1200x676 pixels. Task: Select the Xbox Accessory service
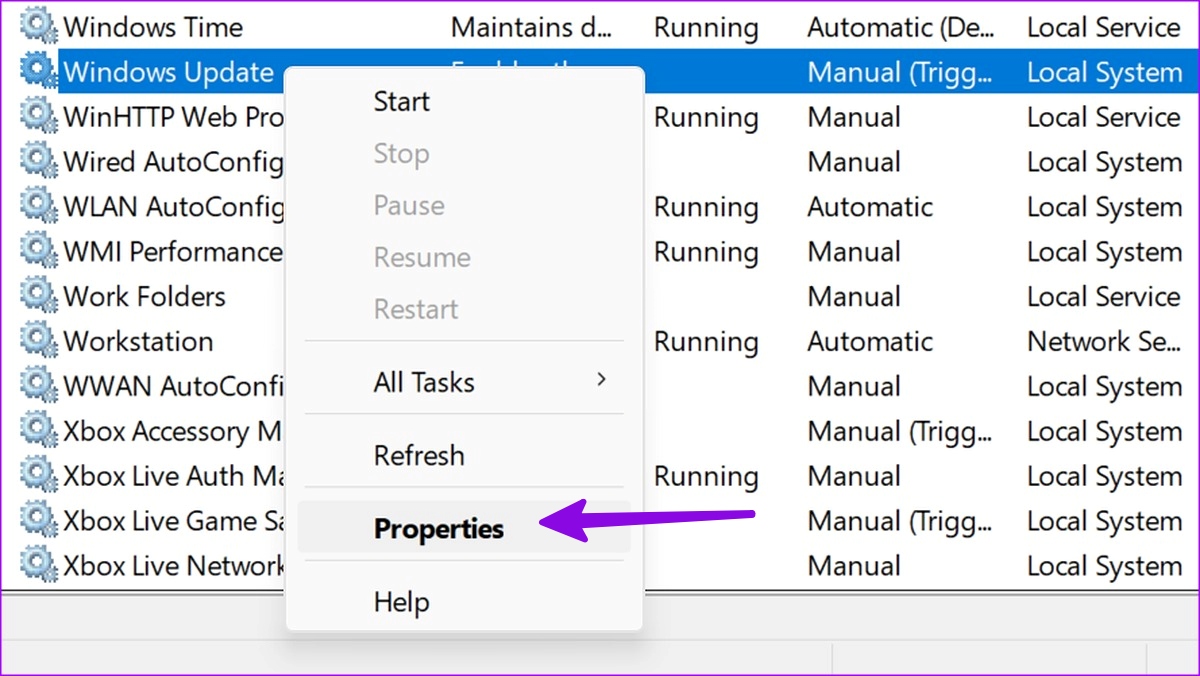click(x=173, y=432)
